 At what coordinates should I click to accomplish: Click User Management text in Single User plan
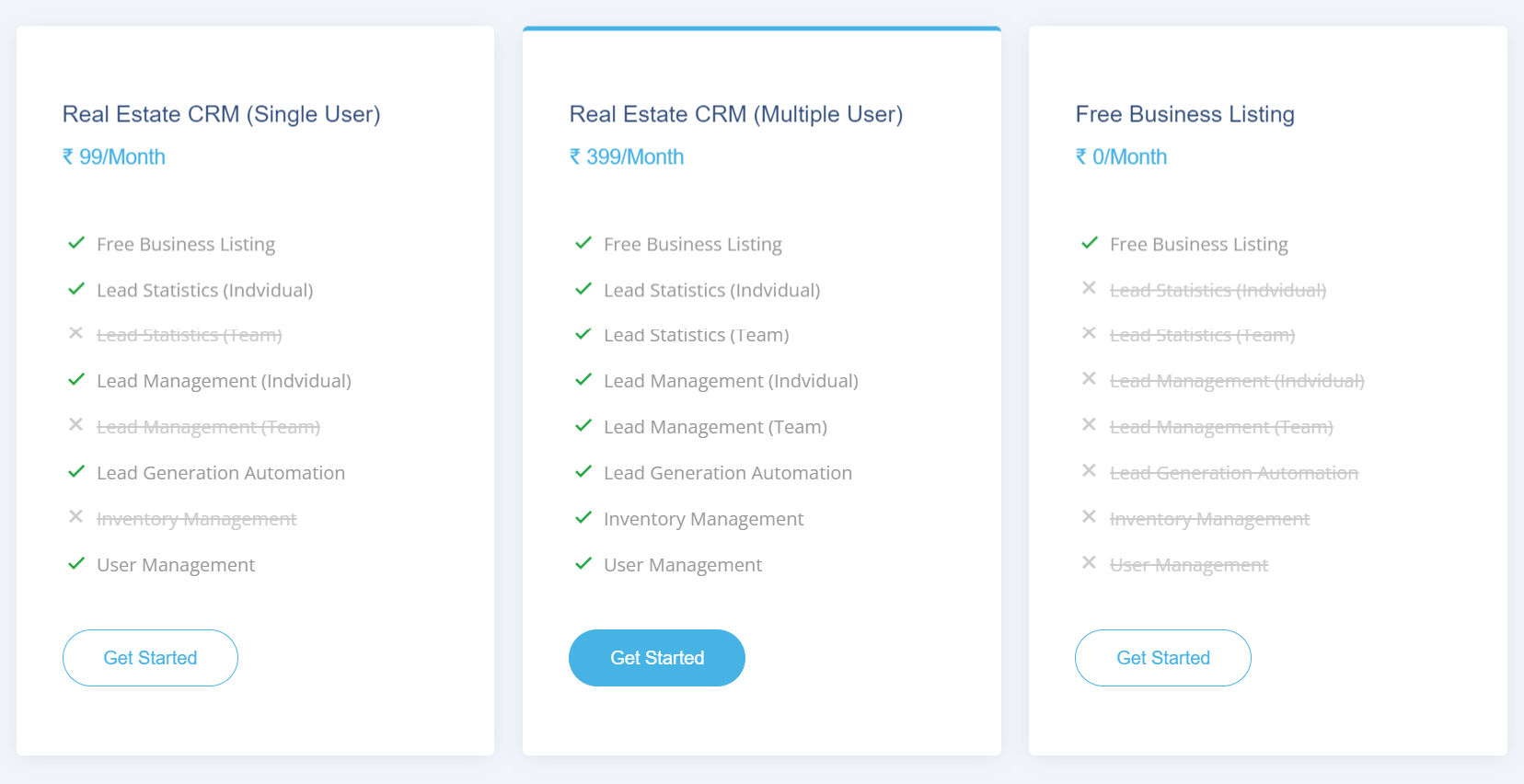(x=176, y=565)
